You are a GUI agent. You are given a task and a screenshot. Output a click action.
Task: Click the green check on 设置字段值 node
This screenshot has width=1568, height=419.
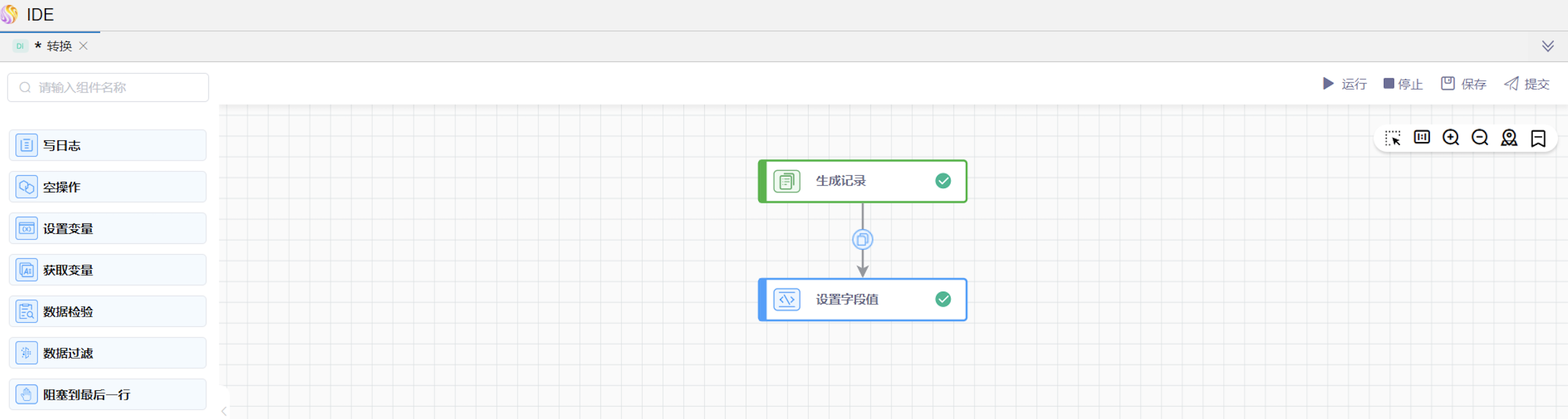(943, 299)
